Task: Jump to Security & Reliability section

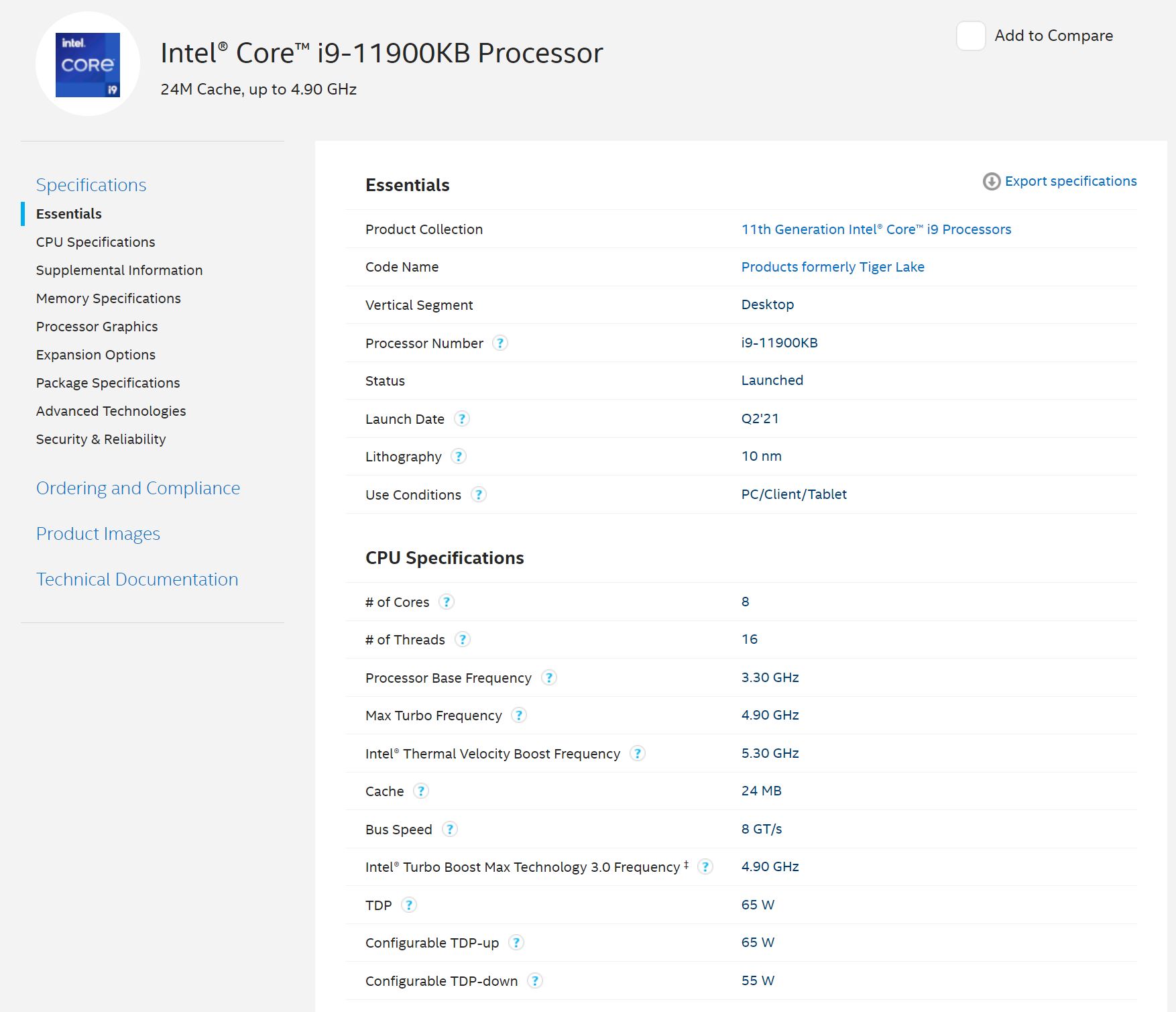Action: click(x=101, y=439)
